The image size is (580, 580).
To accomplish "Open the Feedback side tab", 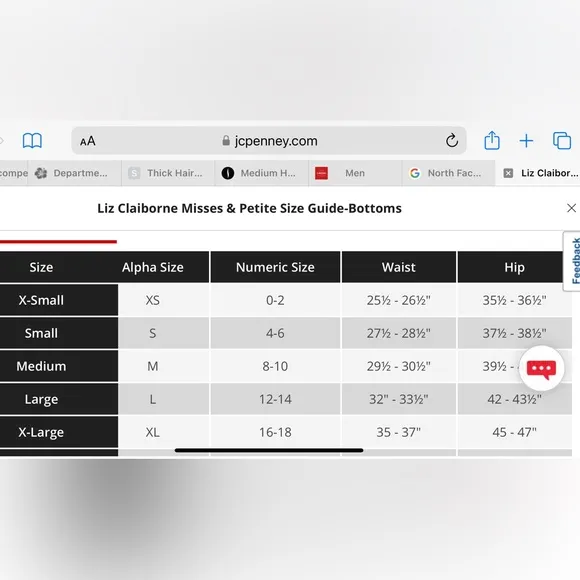I will (574, 261).
